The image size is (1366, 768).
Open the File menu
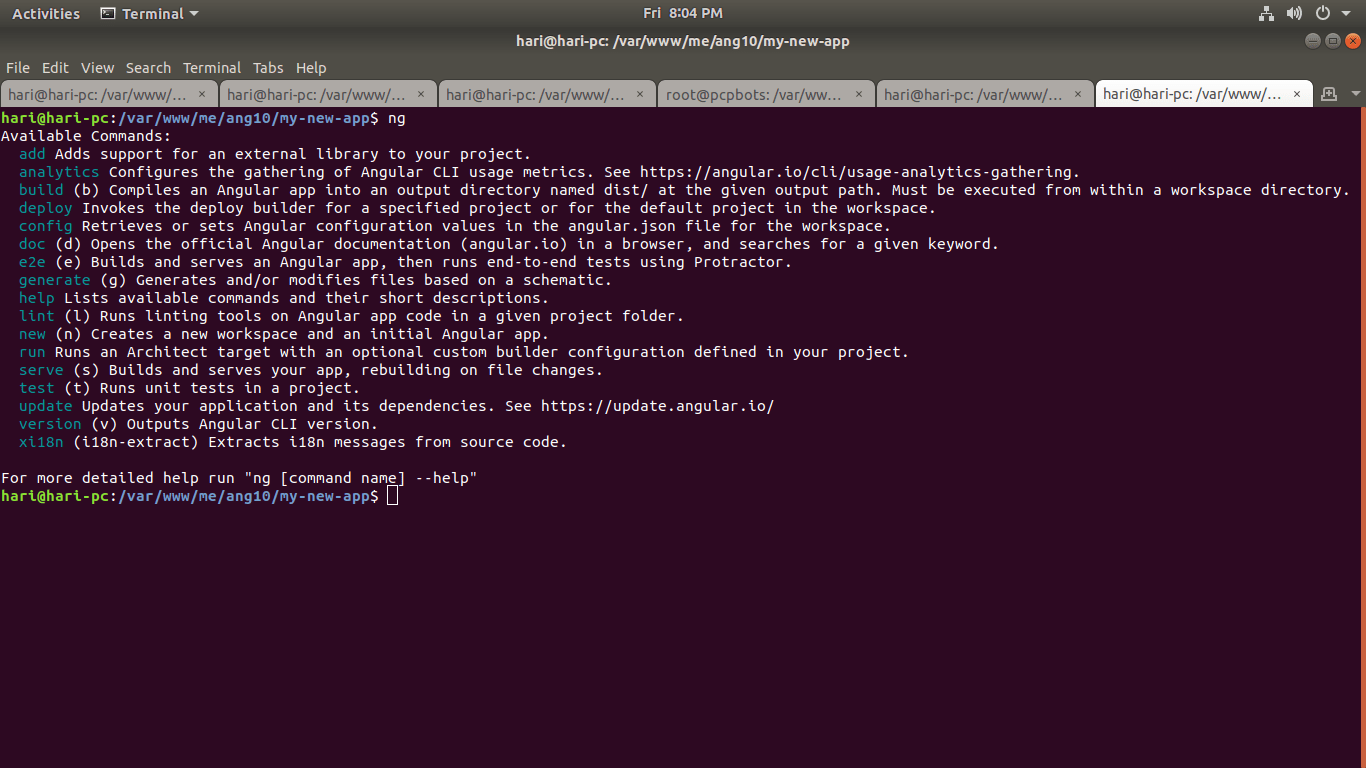coord(18,68)
